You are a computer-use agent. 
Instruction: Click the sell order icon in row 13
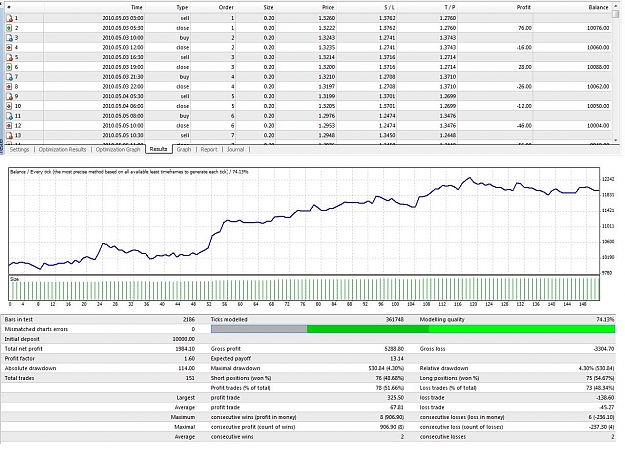pos(10,135)
